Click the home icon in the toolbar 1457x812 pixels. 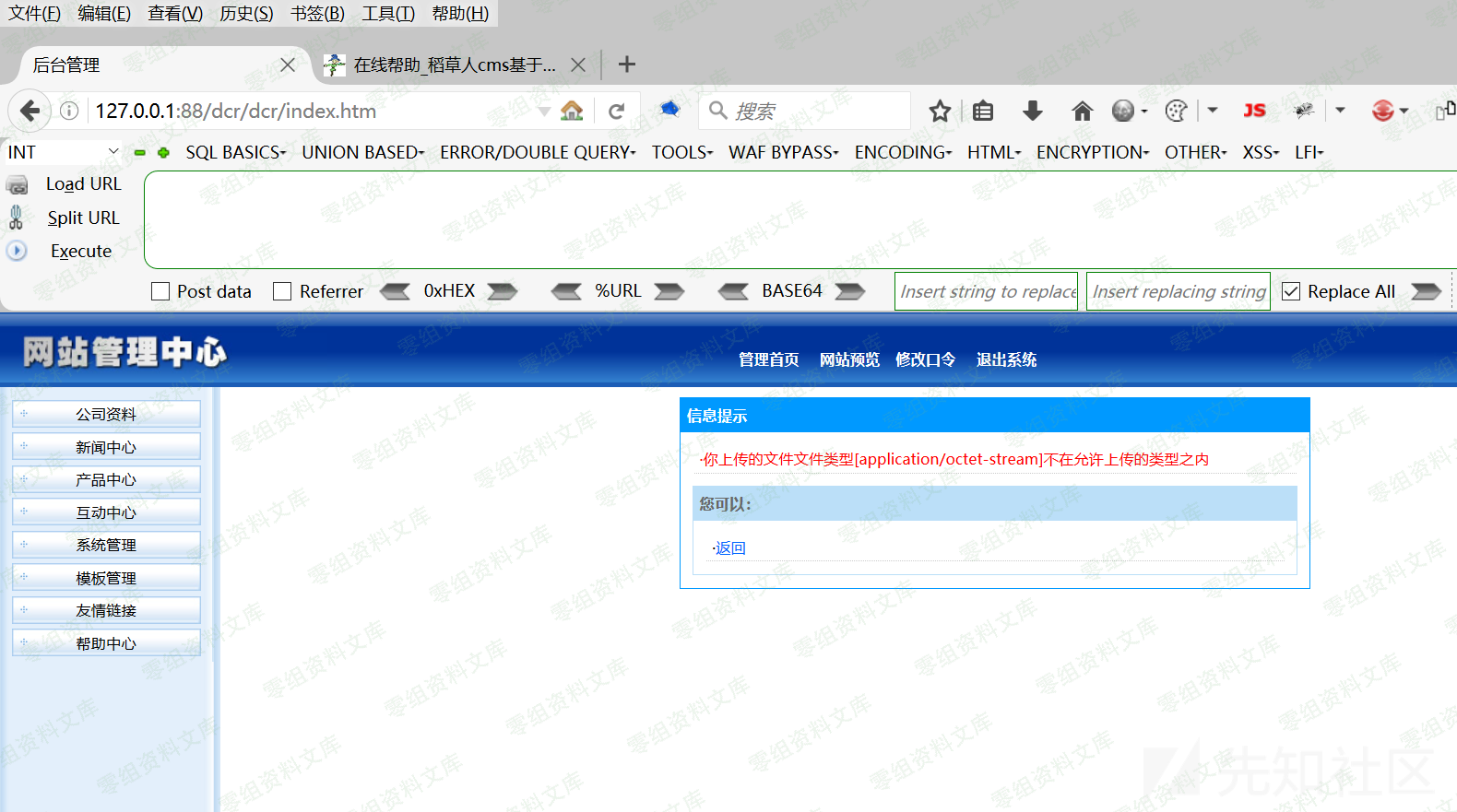1082,112
